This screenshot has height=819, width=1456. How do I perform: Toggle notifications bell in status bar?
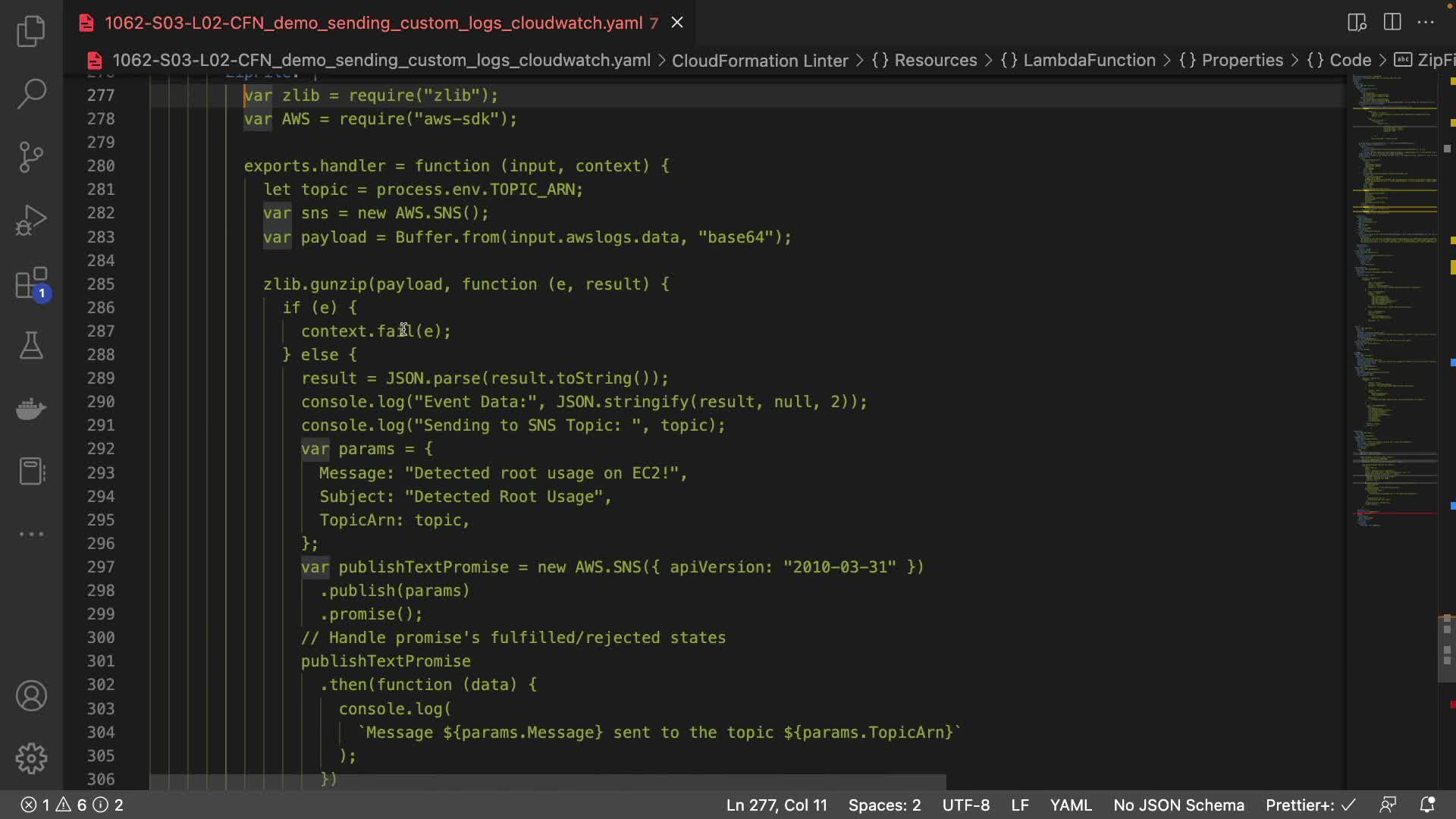[x=1427, y=805]
